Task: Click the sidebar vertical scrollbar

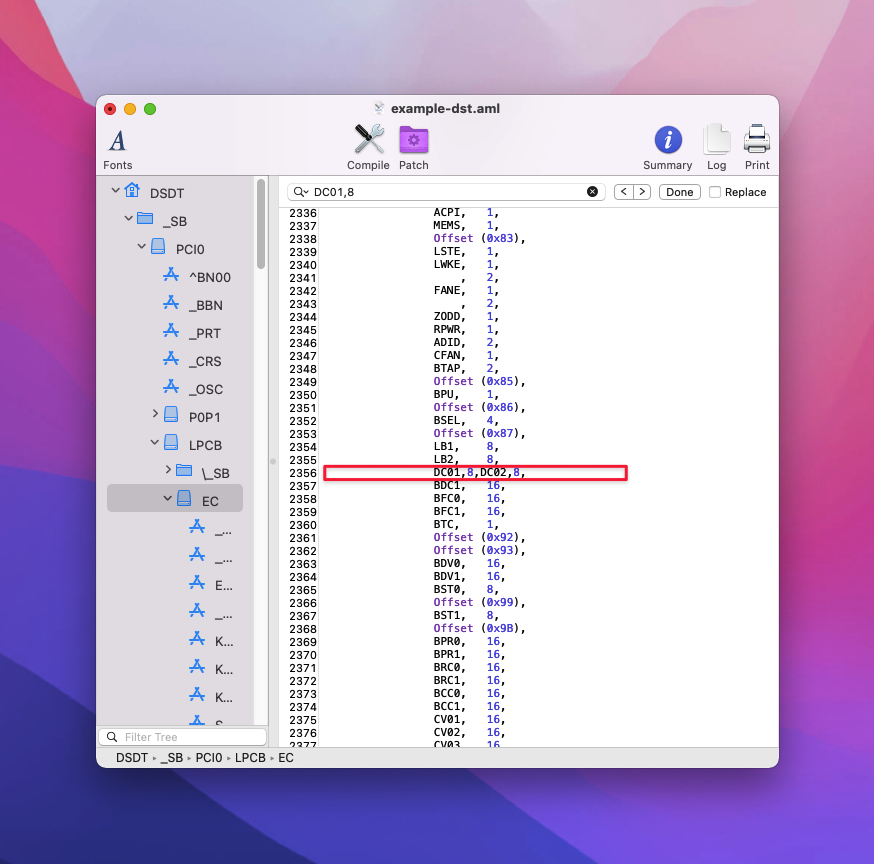Action: coord(261,225)
